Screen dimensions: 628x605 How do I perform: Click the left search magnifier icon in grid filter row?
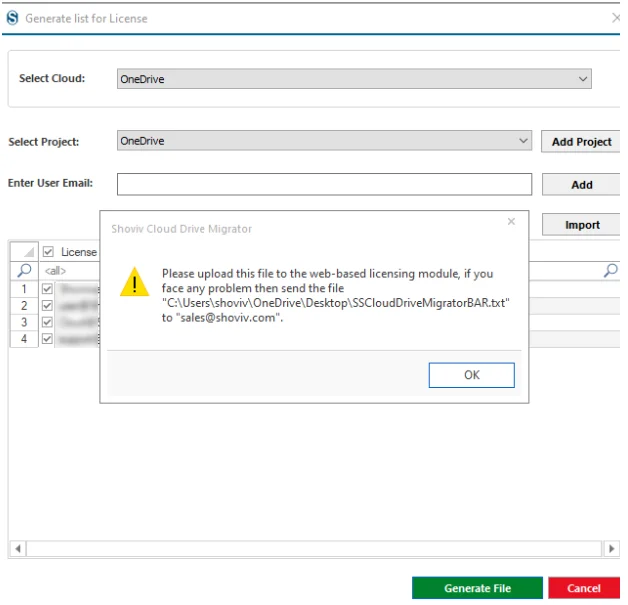coord(24,271)
